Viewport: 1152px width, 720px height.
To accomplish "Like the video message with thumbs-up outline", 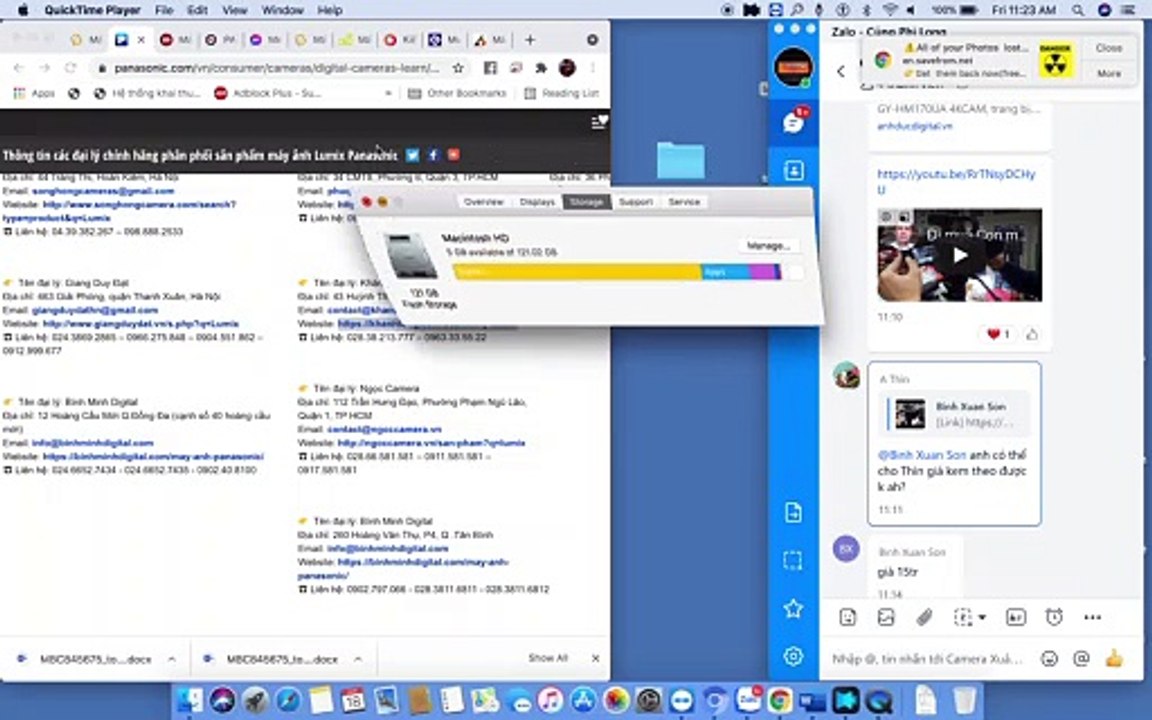I will click(1032, 334).
